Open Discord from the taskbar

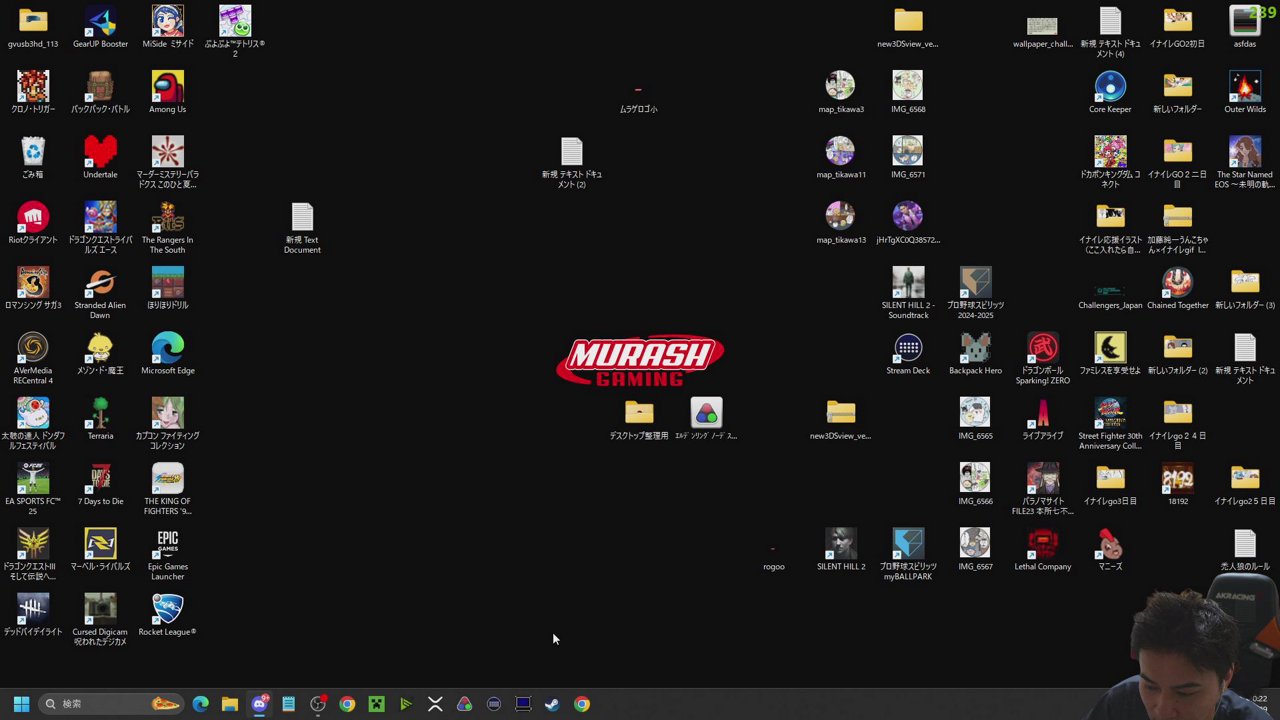coord(259,704)
